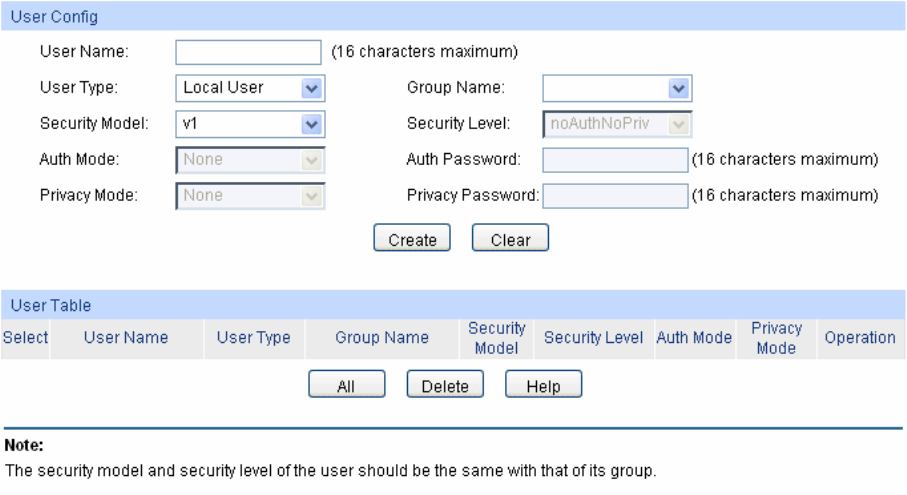Click the User Name input field
Viewport: 907px width, 495px height.
(248, 52)
